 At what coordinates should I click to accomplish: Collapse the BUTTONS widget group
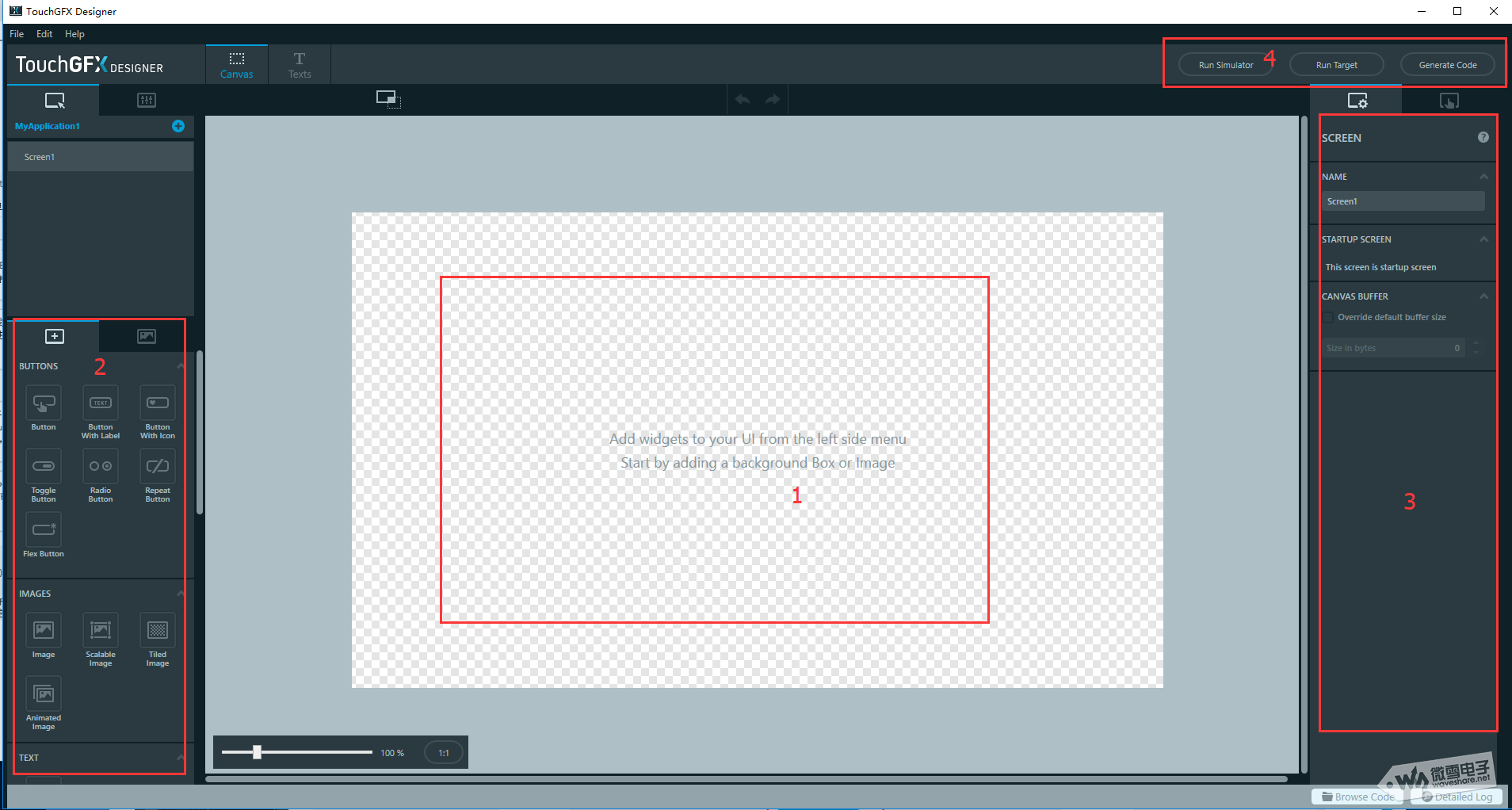(180, 366)
